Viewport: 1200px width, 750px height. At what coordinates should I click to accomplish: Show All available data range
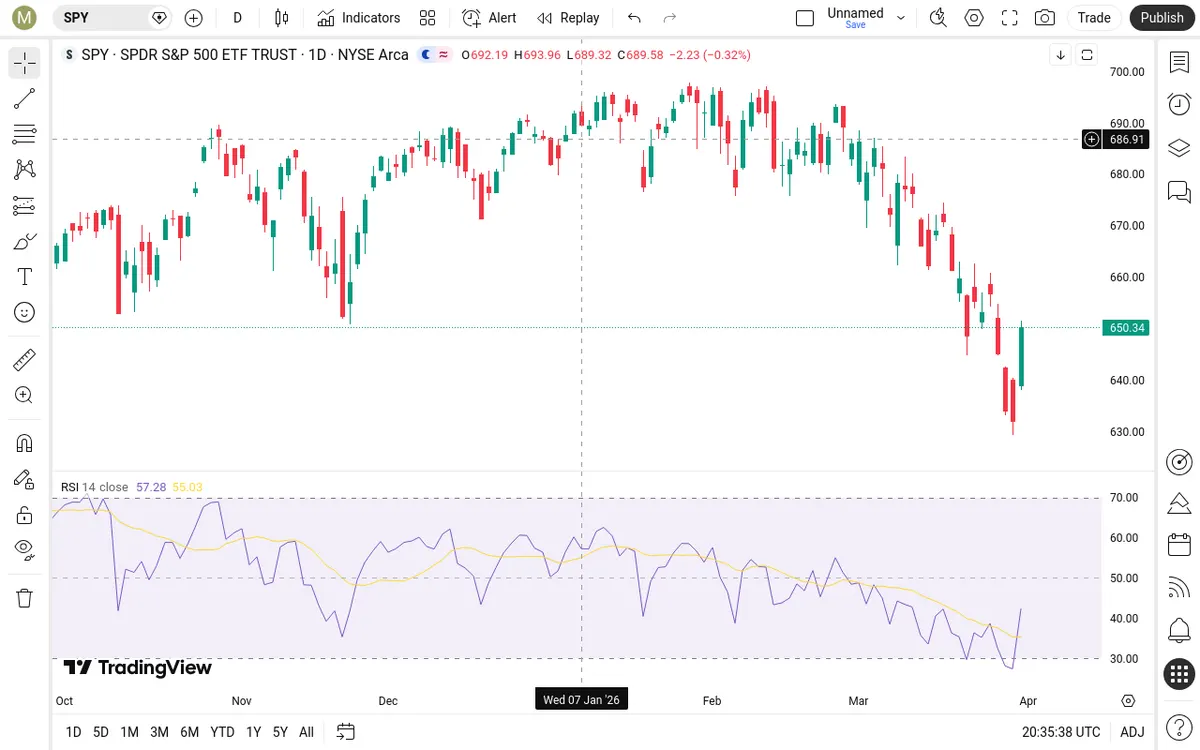pyautogui.click(x=306, y=732)
